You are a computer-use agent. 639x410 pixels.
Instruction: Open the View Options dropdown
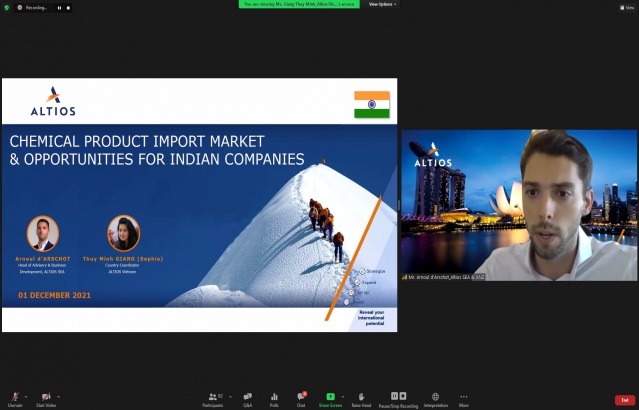pyautogui.click(x=382, y=4)
